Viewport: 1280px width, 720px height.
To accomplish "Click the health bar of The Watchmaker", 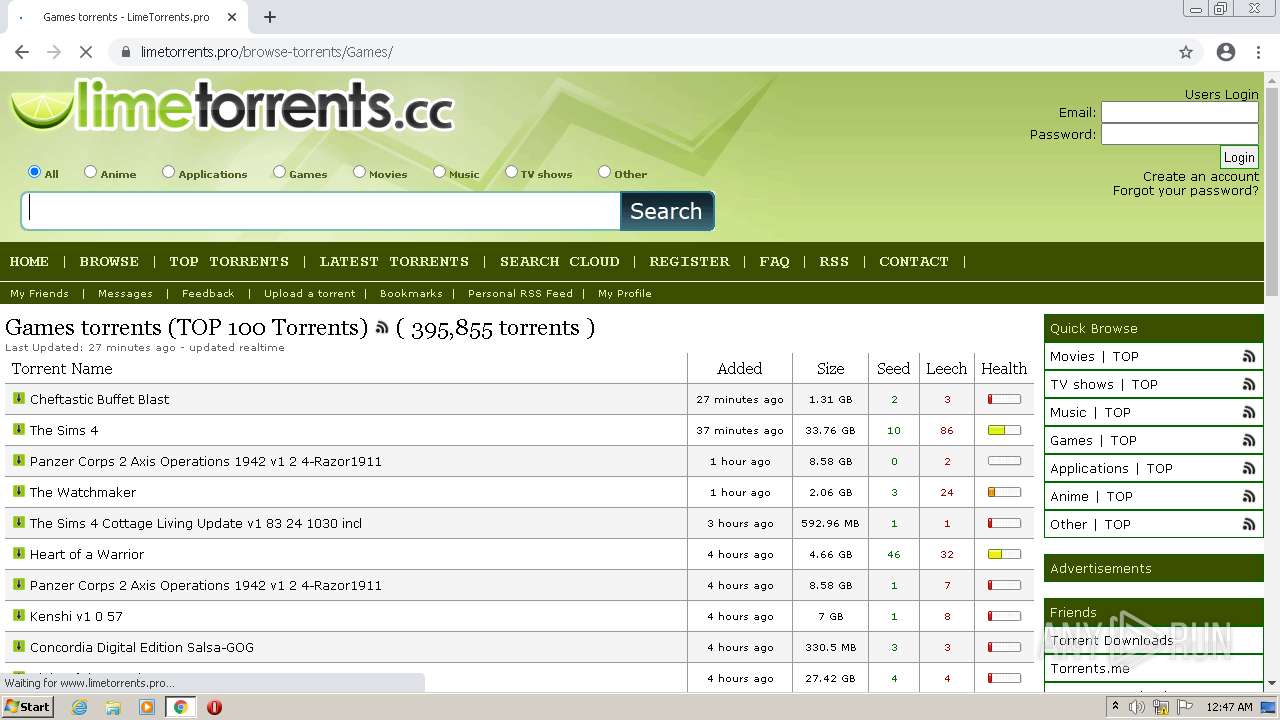I will [x=1004, y=492].
